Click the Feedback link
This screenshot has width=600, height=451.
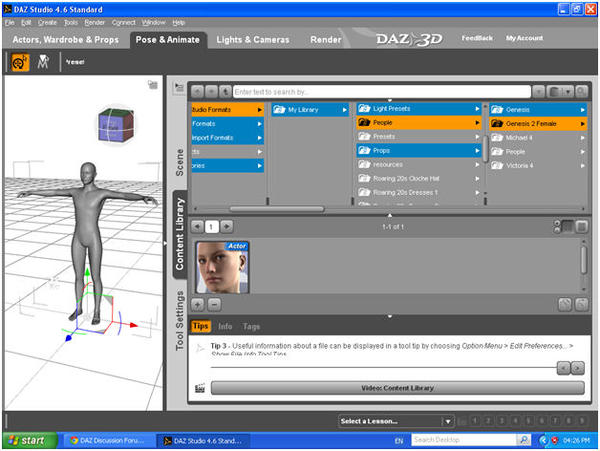(477, 38)
